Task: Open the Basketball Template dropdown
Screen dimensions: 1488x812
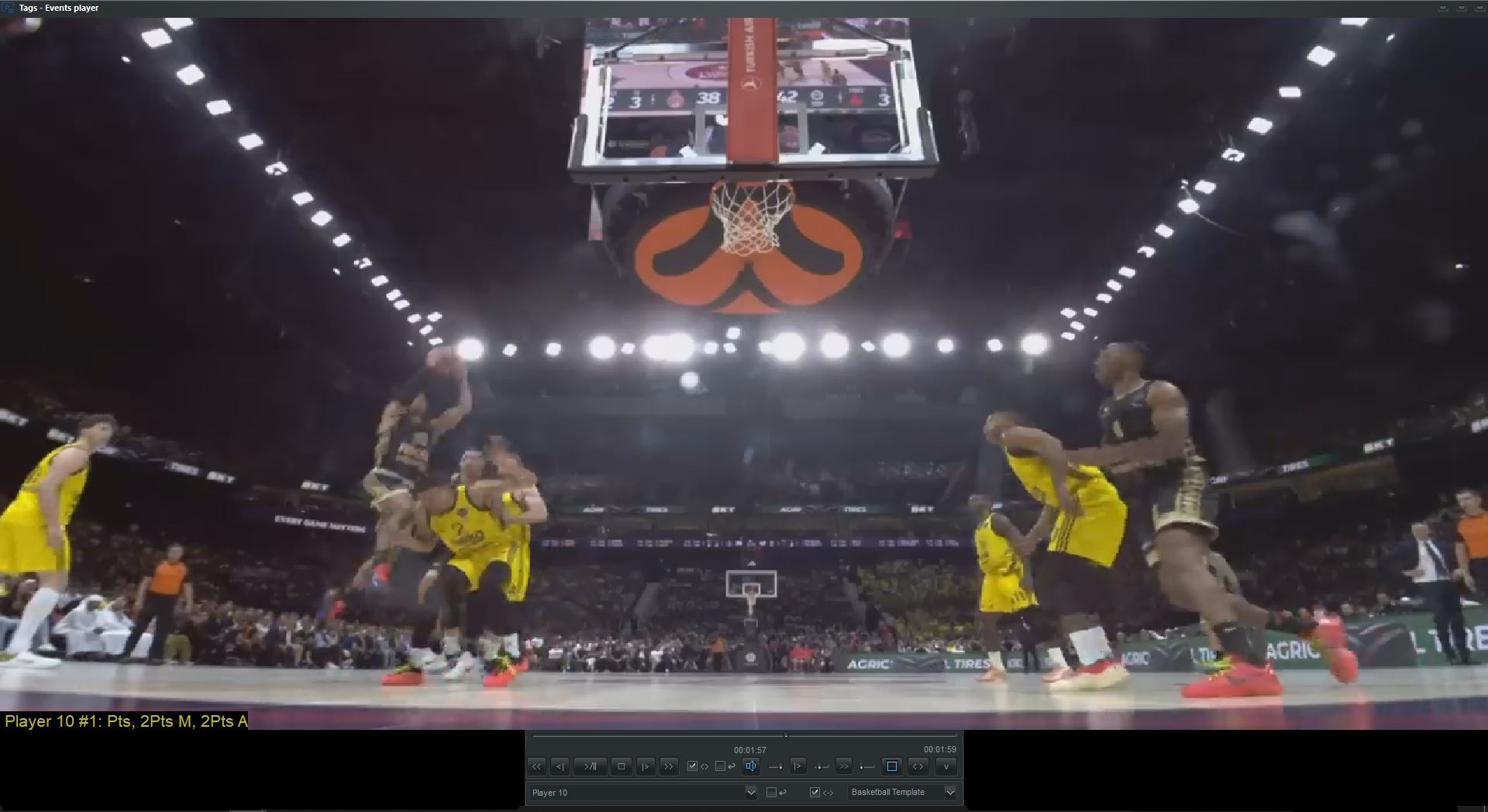Action: tap(950, 792)
